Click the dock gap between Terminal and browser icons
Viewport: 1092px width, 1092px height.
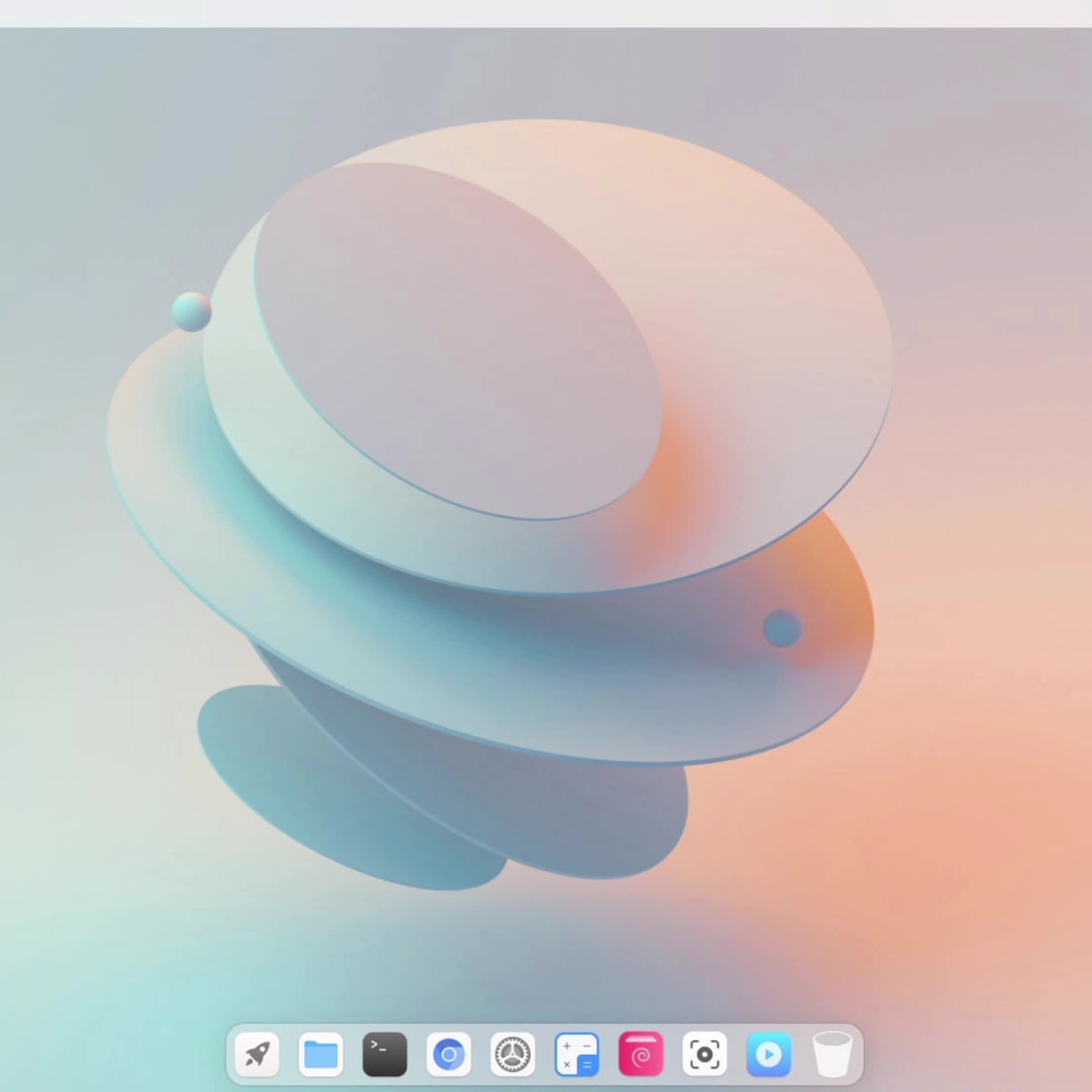(417, 1055)
